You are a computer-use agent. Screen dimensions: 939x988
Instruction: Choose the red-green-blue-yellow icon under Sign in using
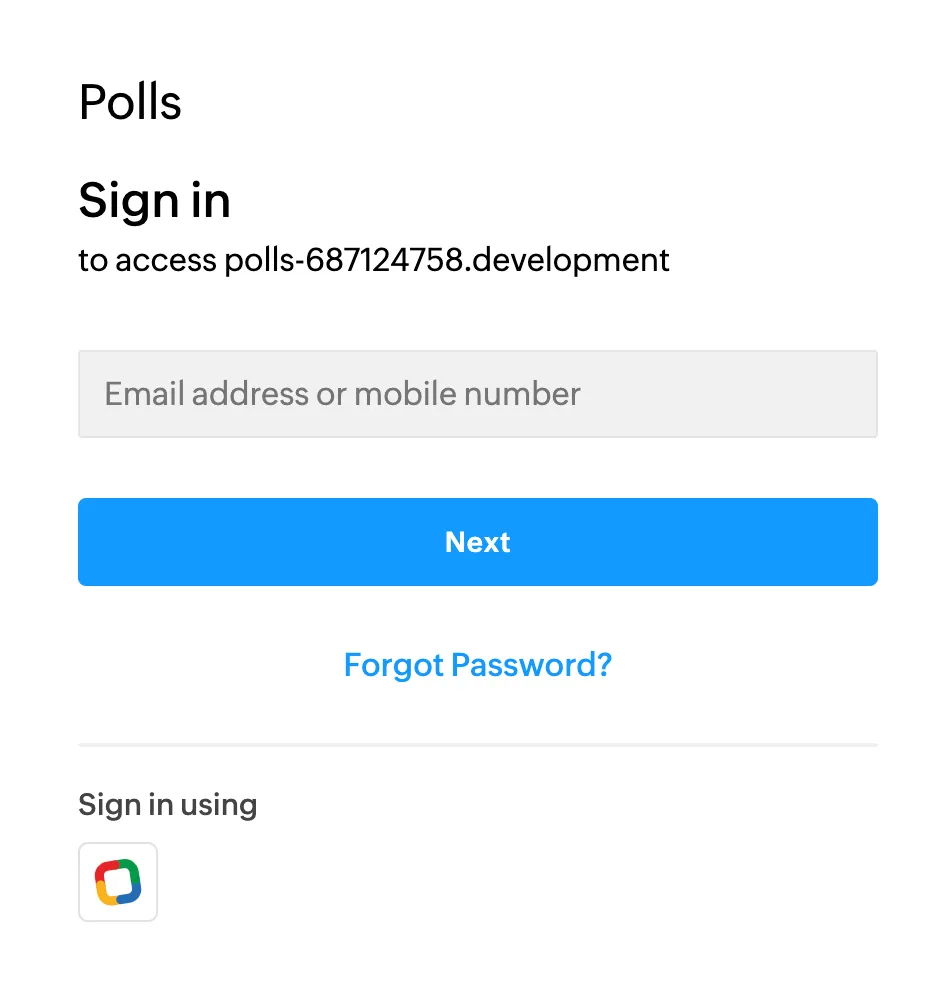pyautogui.click(x=118, y=882)
